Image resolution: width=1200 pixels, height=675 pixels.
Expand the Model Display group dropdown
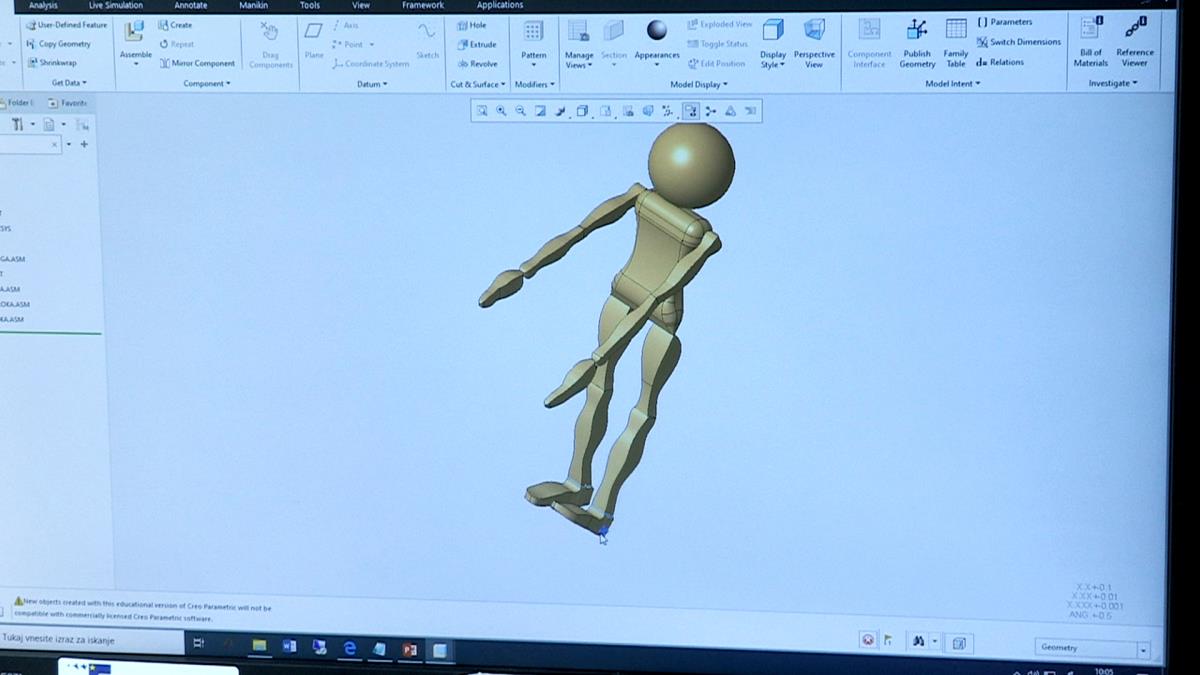point(699,84)
